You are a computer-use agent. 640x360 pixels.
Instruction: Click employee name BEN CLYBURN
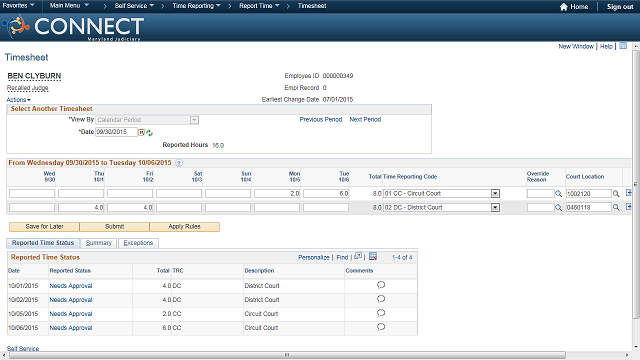tap(34, 76)
